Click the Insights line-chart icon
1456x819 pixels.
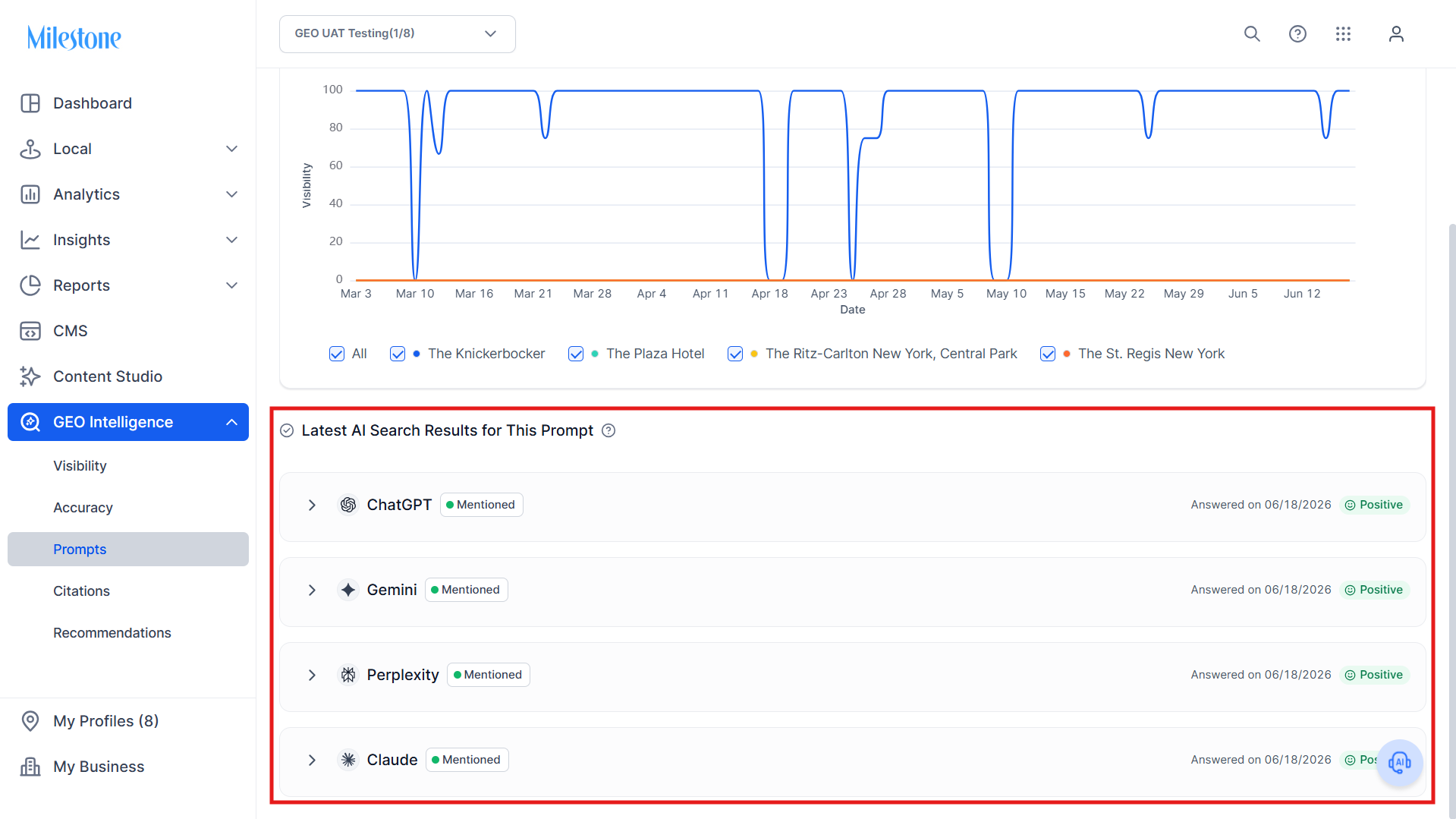(x=30, y=240)
